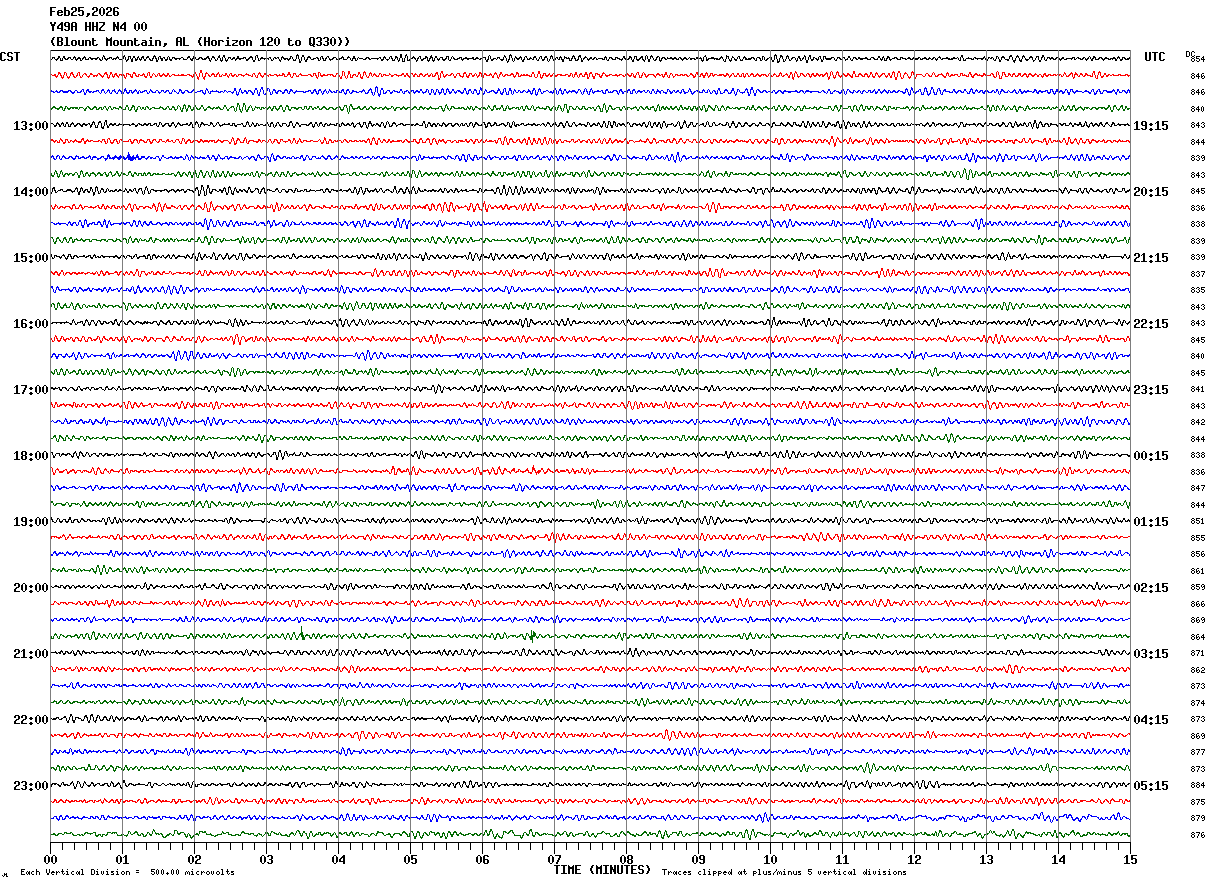The width and height of the screenshot is (1210, 886).
Task: Click the DC offset value 847
Action: (x=1197, y=488)
